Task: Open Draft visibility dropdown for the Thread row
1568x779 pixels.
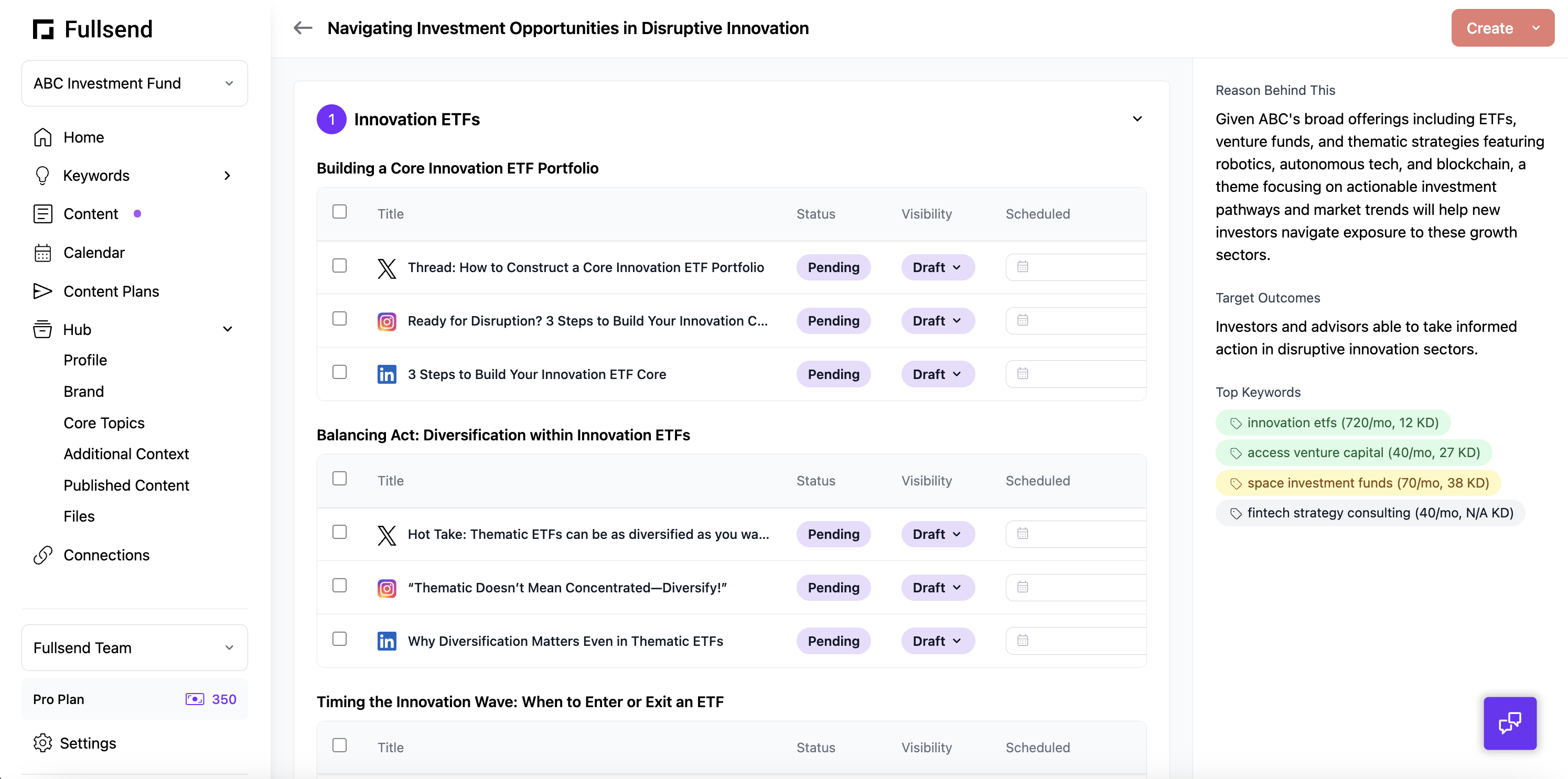Action: click(938, 268)
